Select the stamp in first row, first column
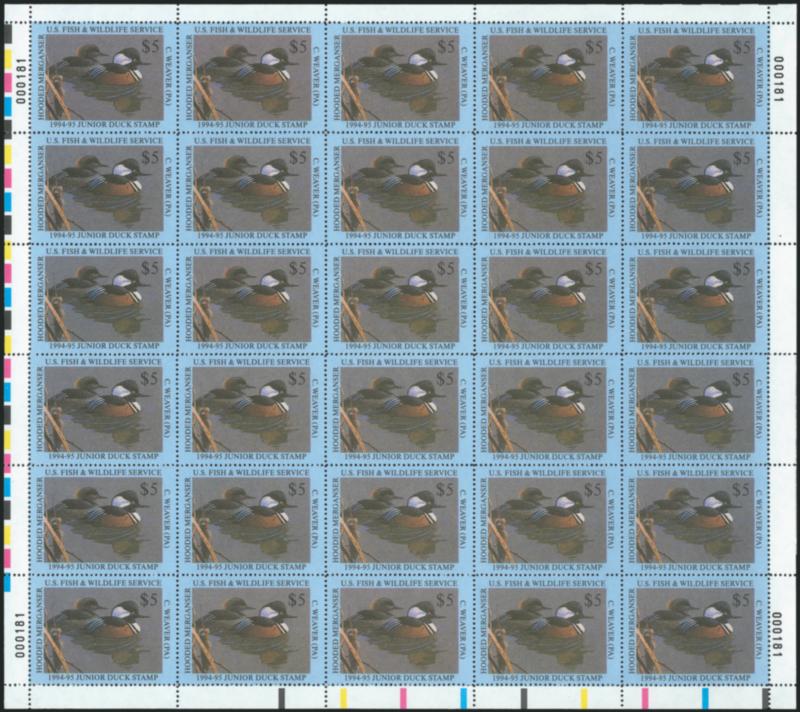This screenshot has height=712, width=800. tap(104, 78)
